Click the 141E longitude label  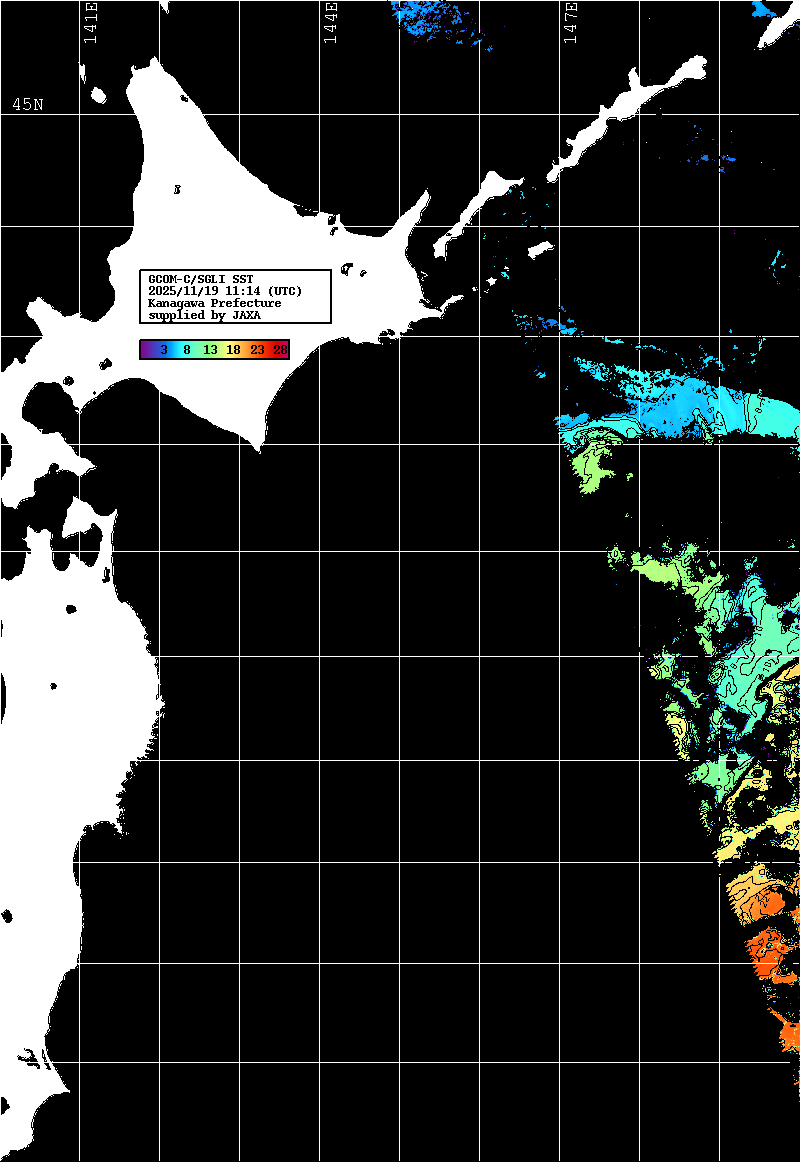91,23
